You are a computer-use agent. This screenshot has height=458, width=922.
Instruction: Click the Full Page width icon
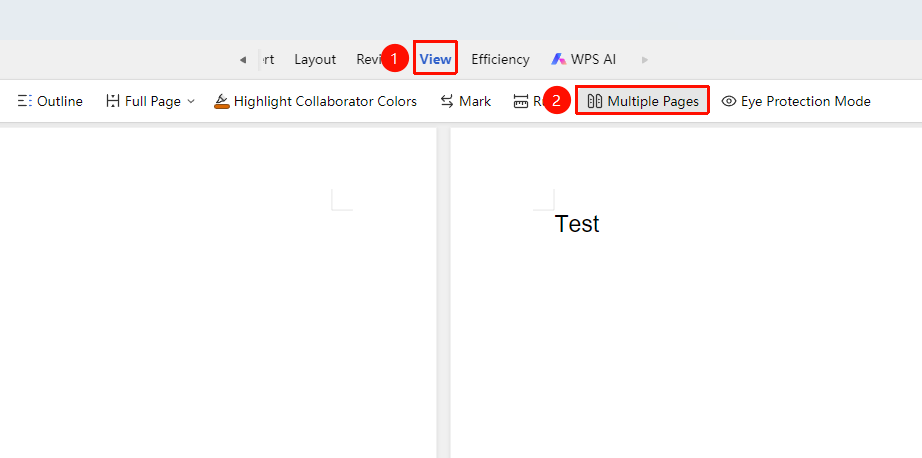pyautogui.click(x=112, y=101)
